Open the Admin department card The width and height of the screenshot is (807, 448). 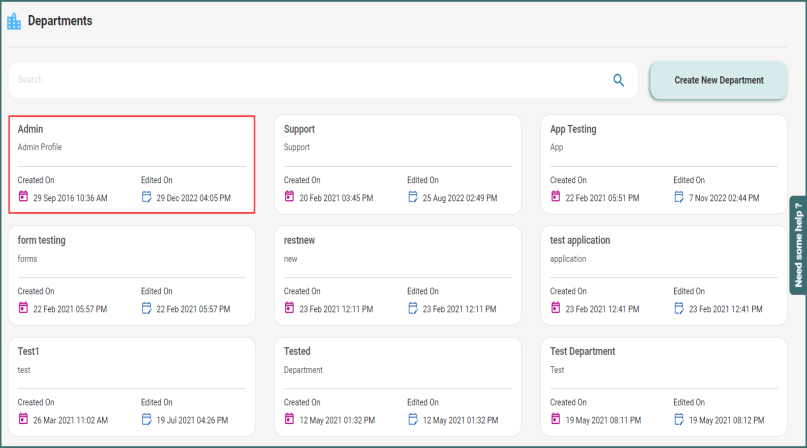[x=131, y=163]
